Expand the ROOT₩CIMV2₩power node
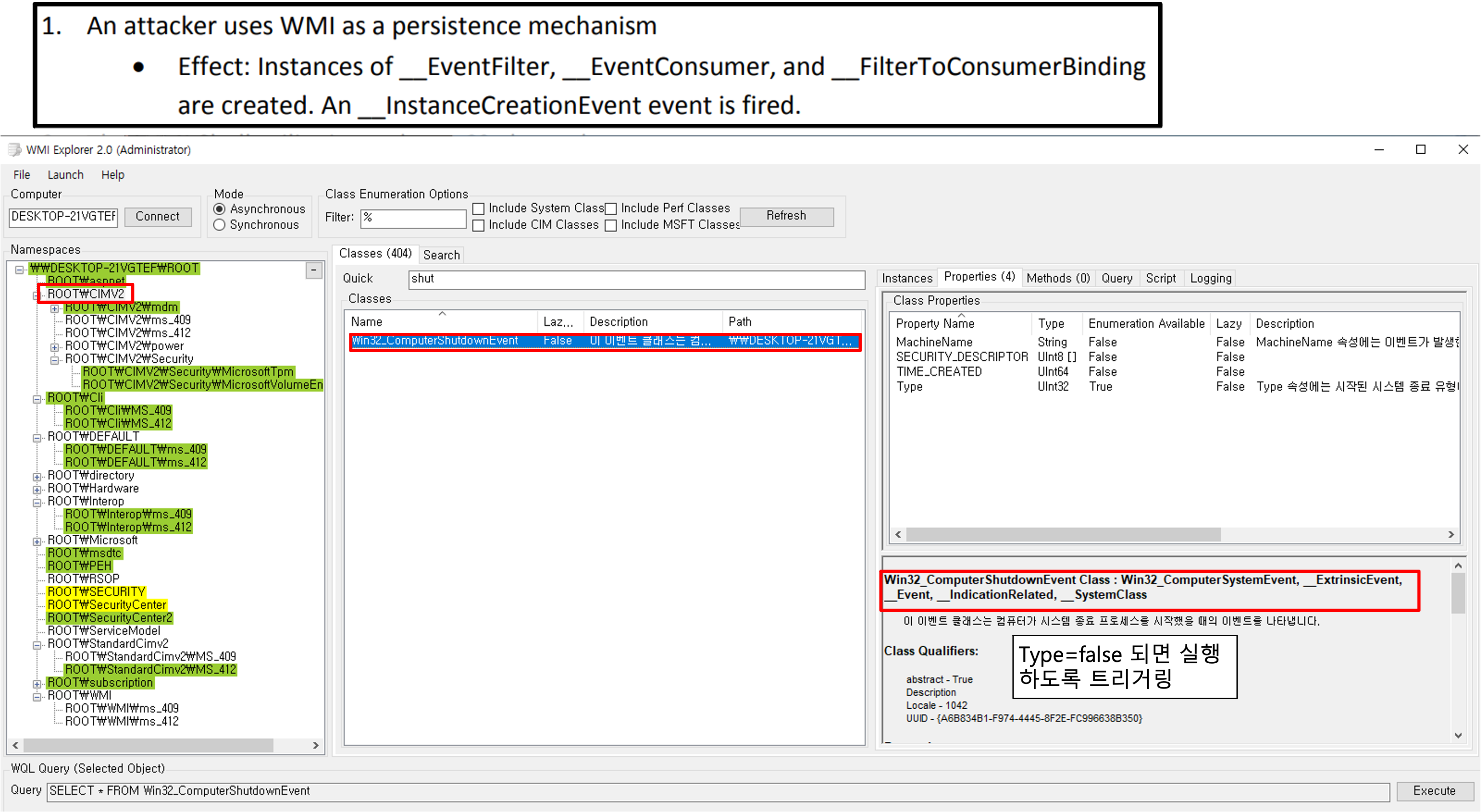Viewport: 1481px width, 812px height. (55, 347)
